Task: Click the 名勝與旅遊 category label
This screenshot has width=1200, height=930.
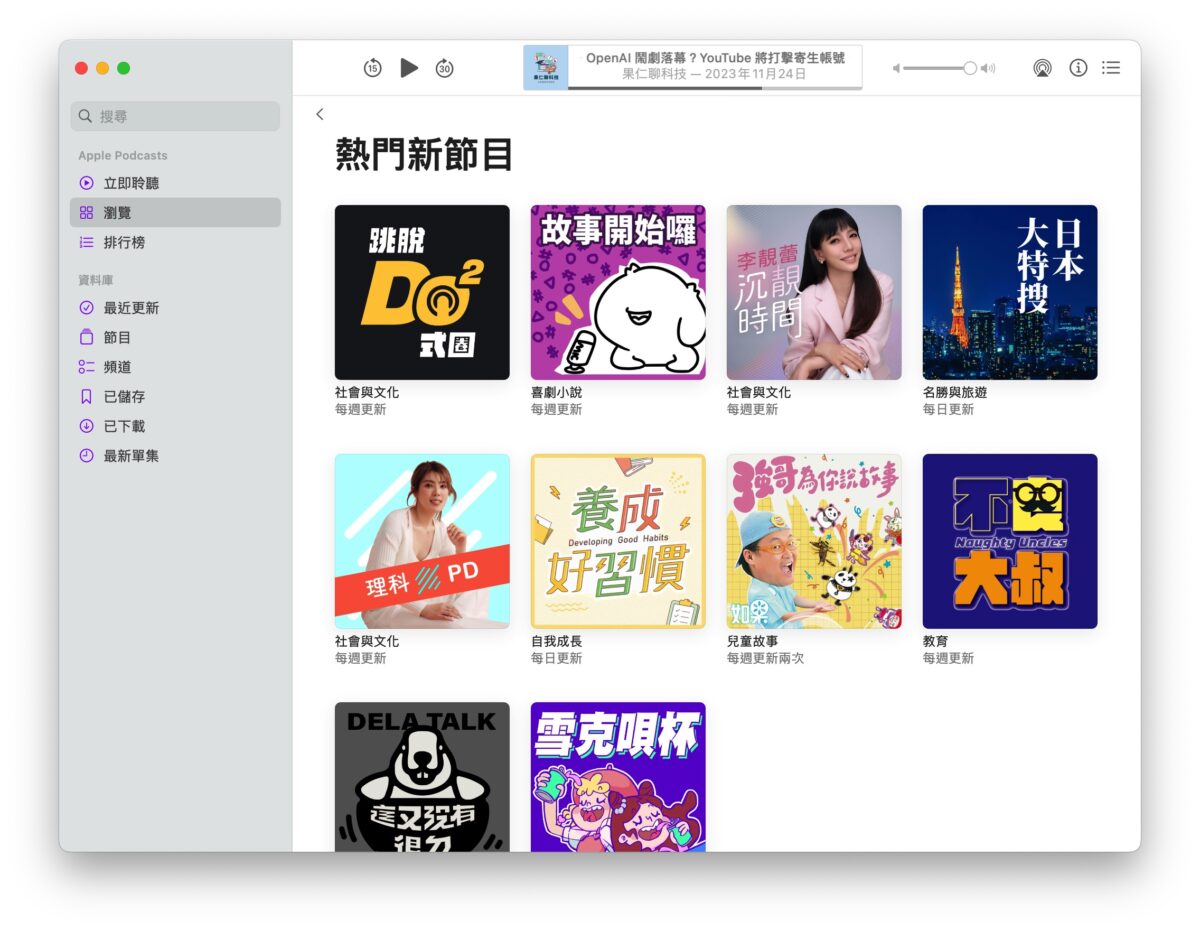Action: (955, 393)
